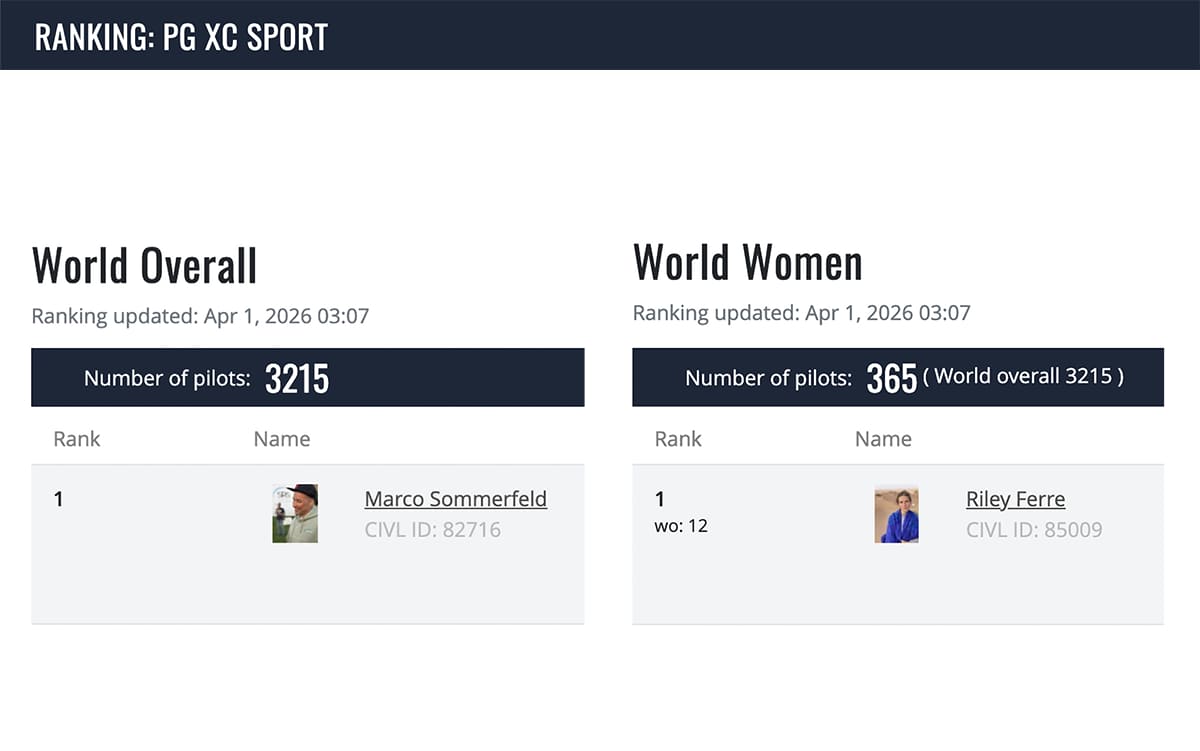Viewport: 1200px width, 751px height.
Task: Click the 'wo: 12' overall rank label
Action: pyautogui.click(x=681, y=525)
